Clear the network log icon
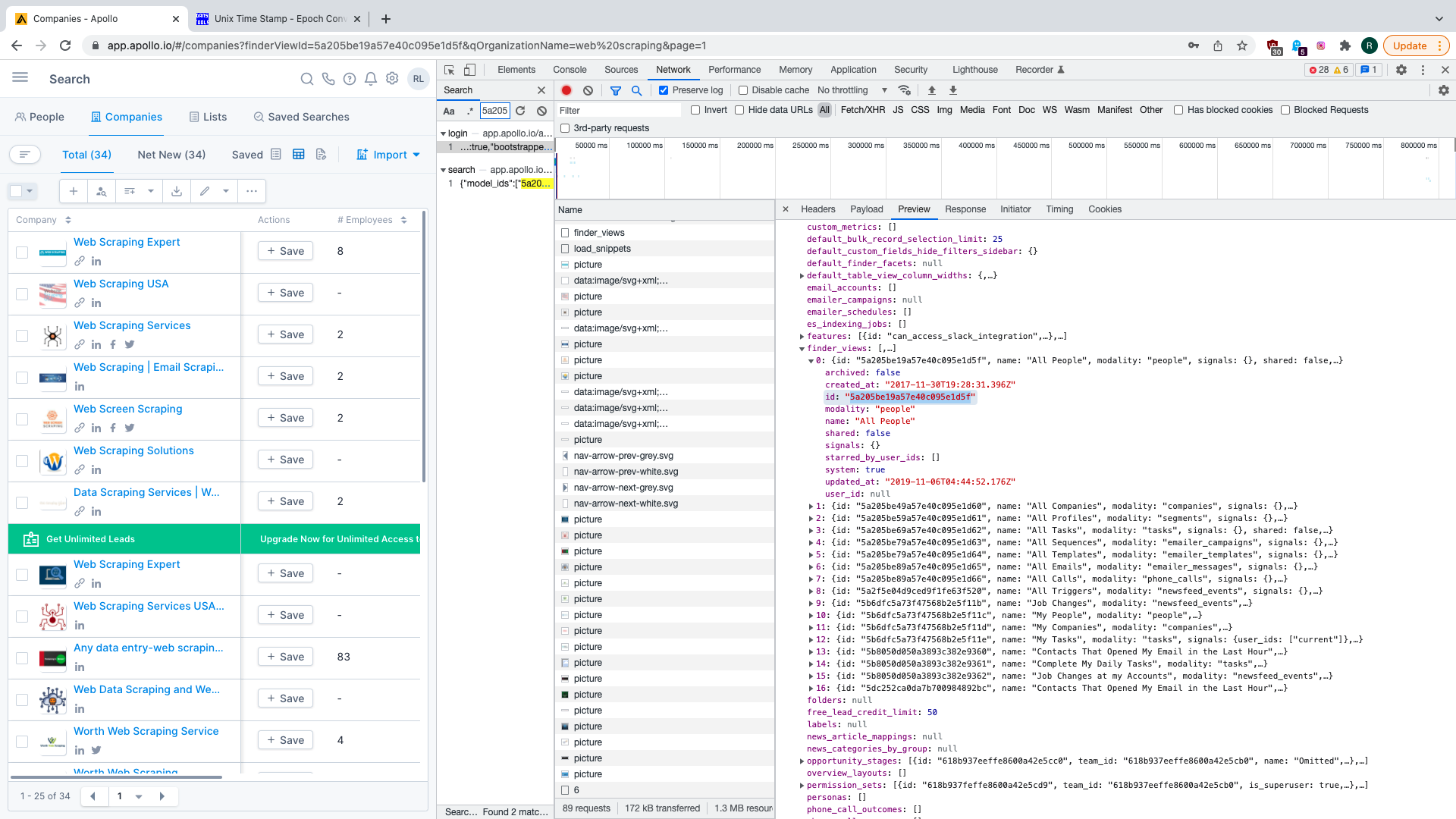 588,90
